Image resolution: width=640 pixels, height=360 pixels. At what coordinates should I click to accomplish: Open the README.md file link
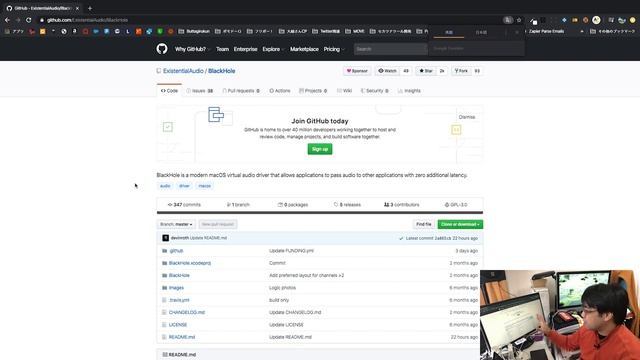click(x=182, y=337)
